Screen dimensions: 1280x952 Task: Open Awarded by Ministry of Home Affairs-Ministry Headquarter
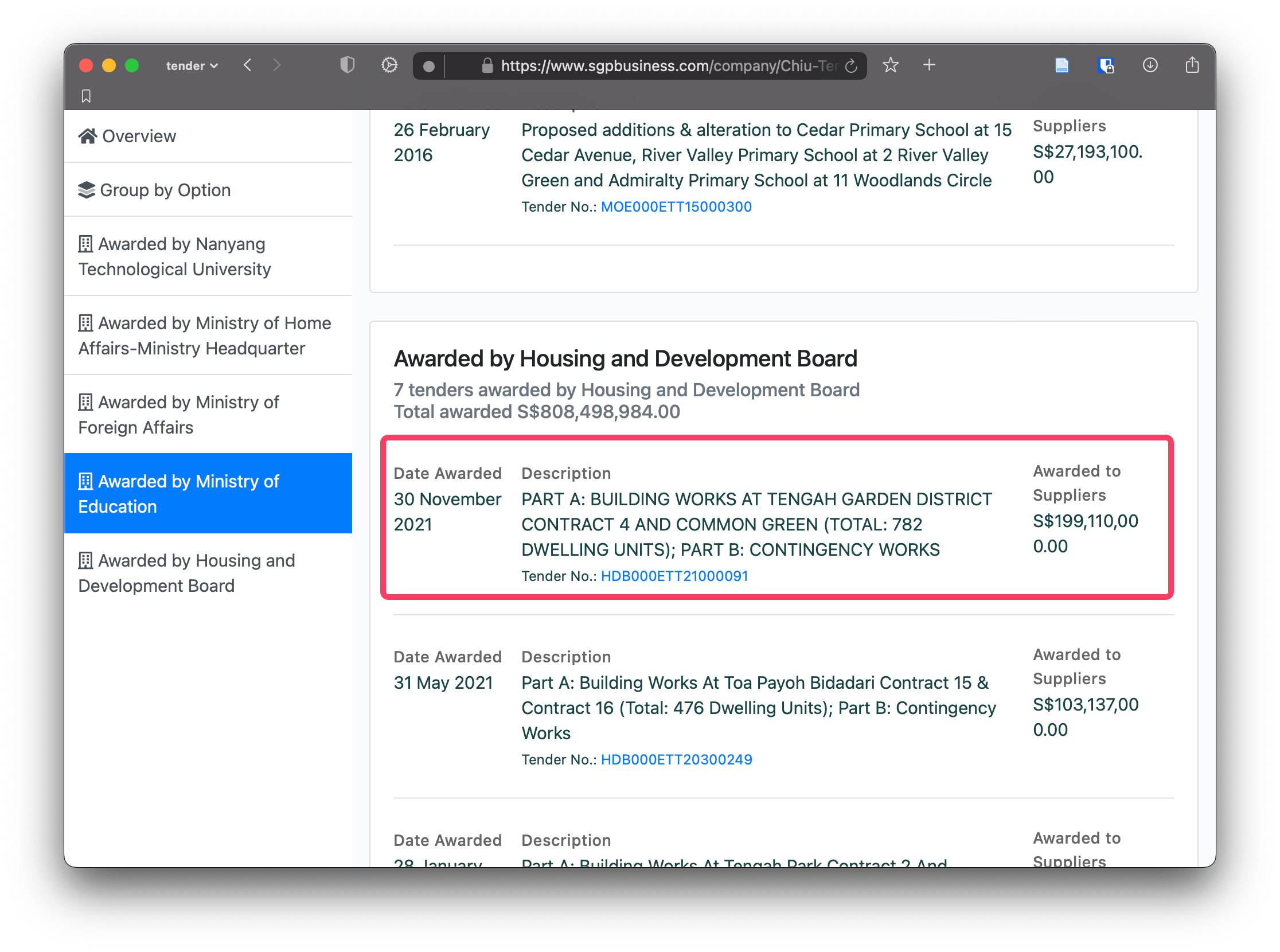[209, 335]
